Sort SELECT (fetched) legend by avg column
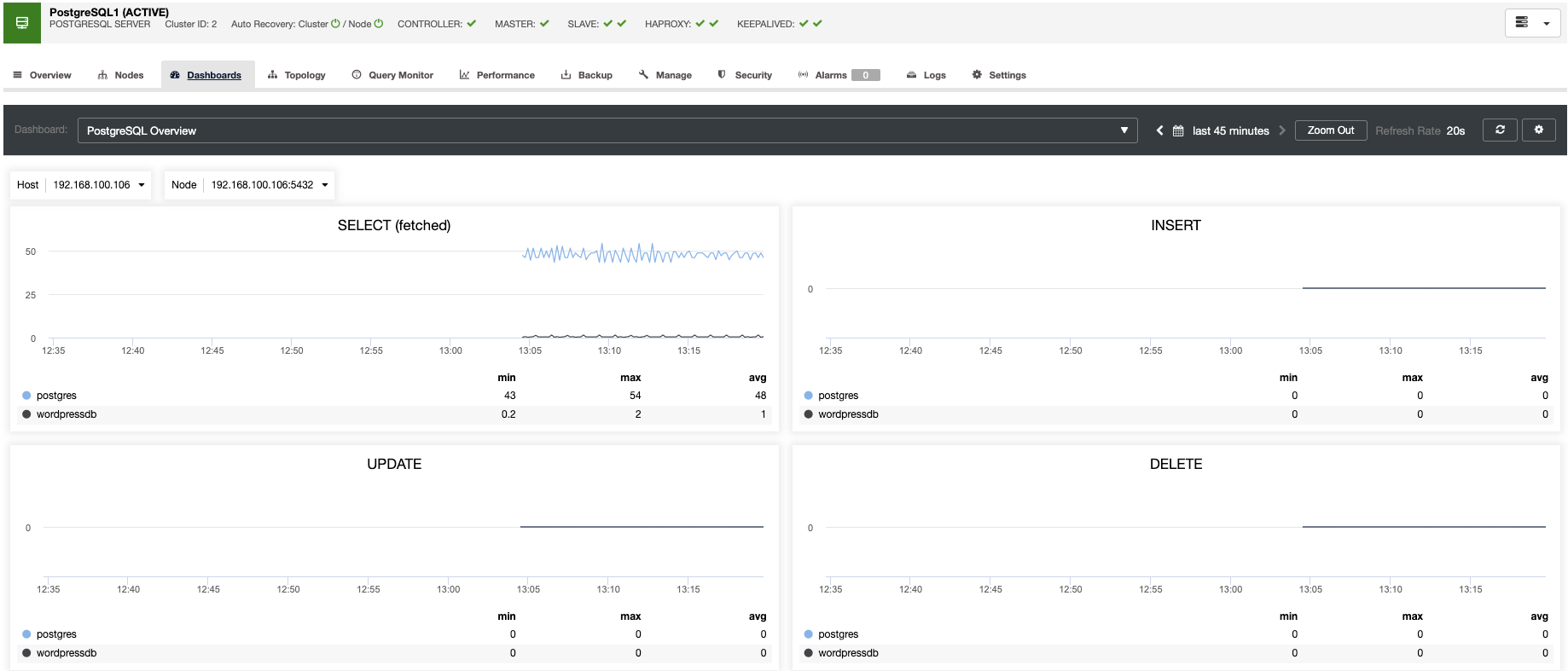 (758, 378)
